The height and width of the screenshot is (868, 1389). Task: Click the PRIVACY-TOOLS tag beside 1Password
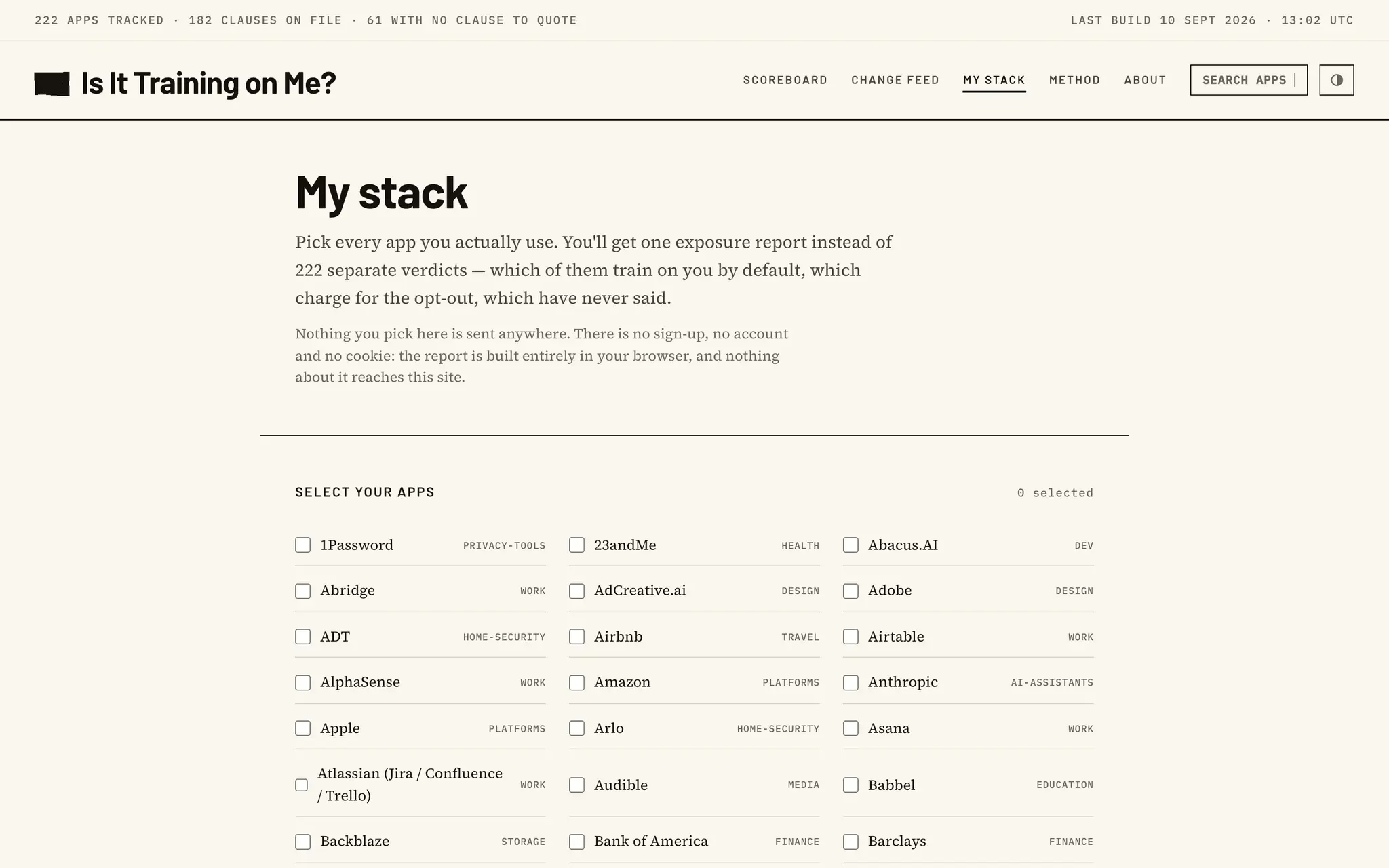pos(504,545)
